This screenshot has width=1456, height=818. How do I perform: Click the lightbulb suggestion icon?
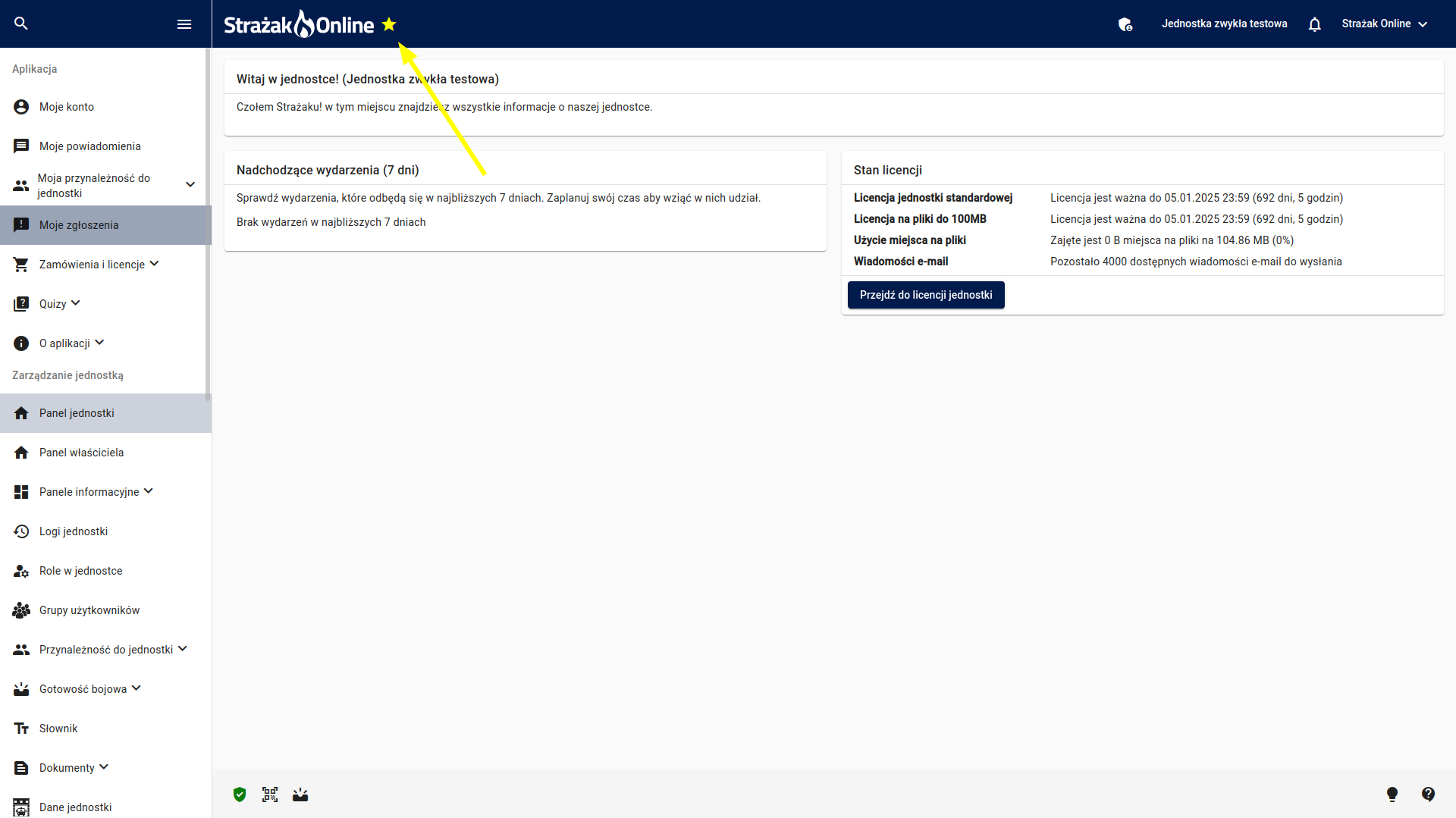1392,794
